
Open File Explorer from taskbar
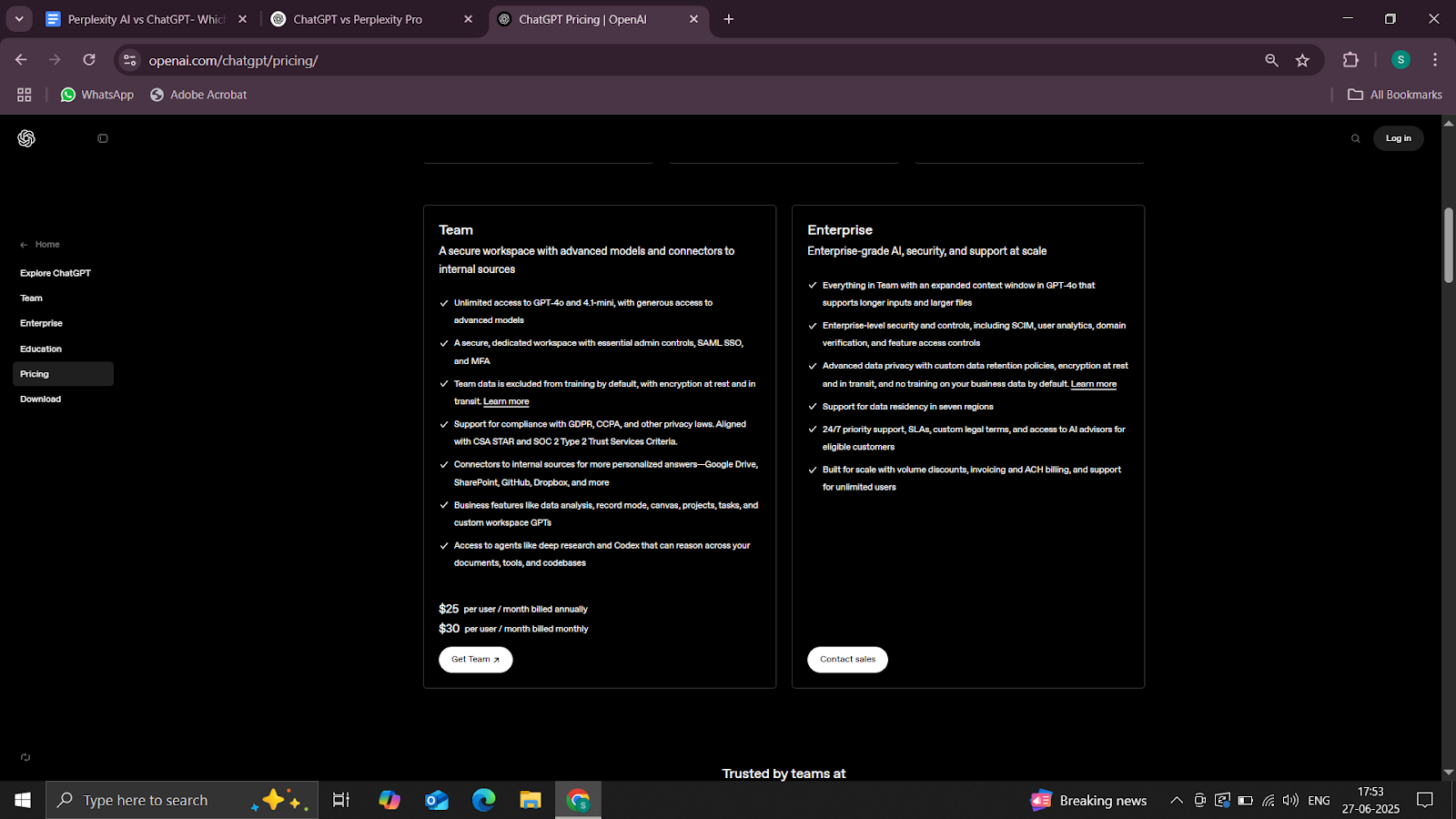tap(531, 800)
